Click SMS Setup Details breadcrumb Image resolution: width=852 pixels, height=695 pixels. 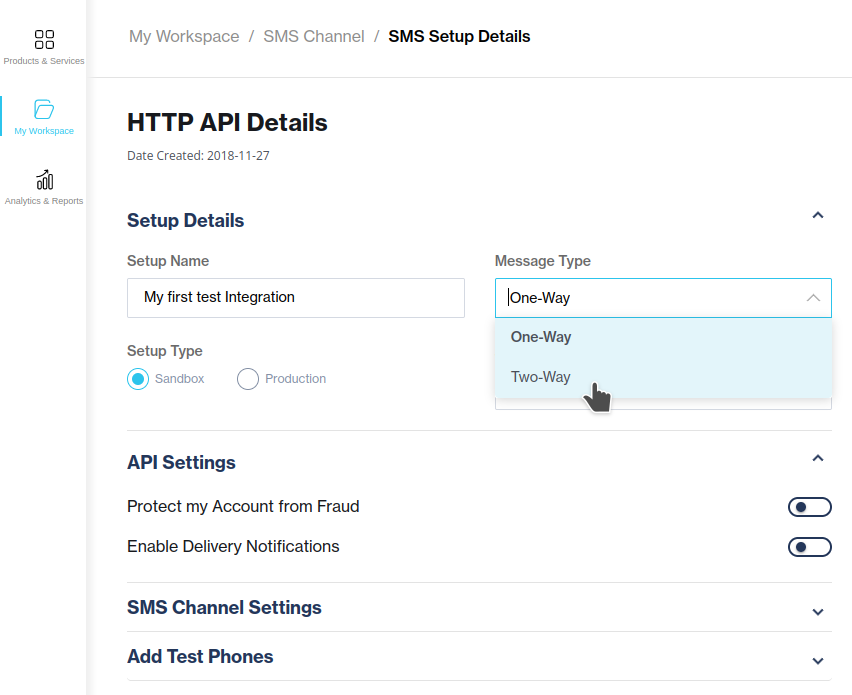pyautogui.click(x=459, y=37)
